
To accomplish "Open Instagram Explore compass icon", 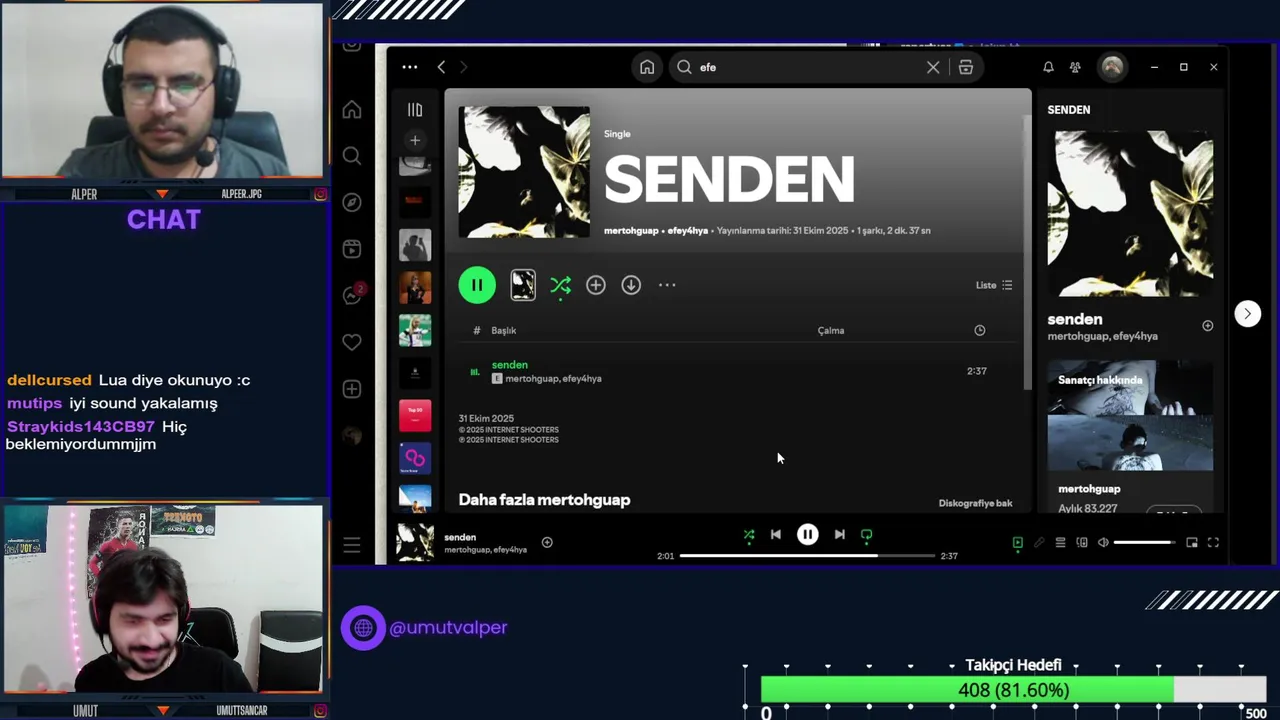I will (352, 202).
